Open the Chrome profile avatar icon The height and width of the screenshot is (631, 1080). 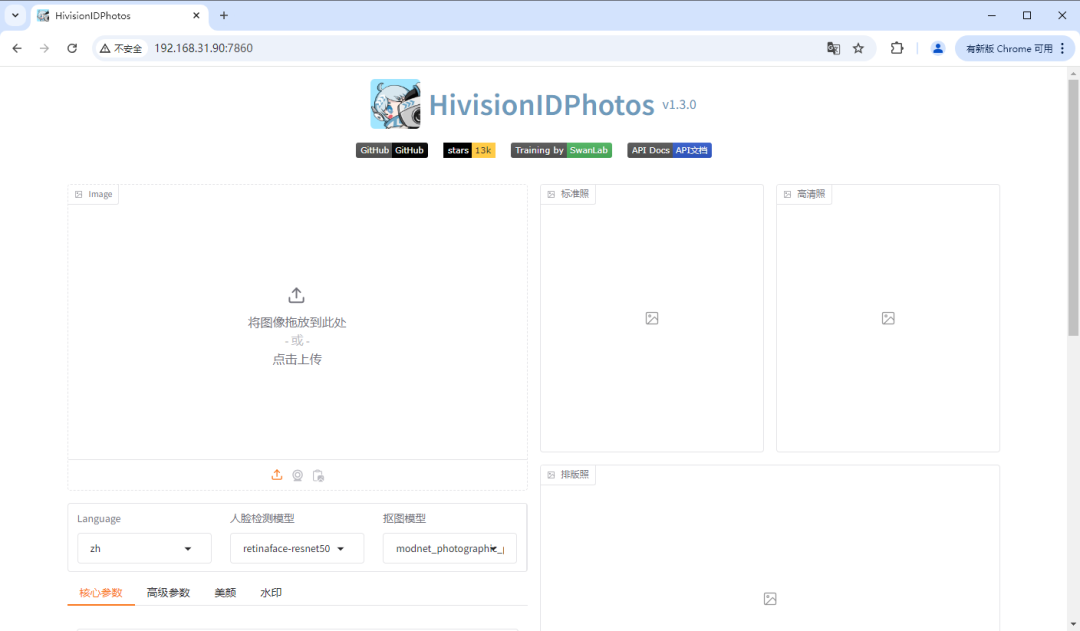[937, 48]
